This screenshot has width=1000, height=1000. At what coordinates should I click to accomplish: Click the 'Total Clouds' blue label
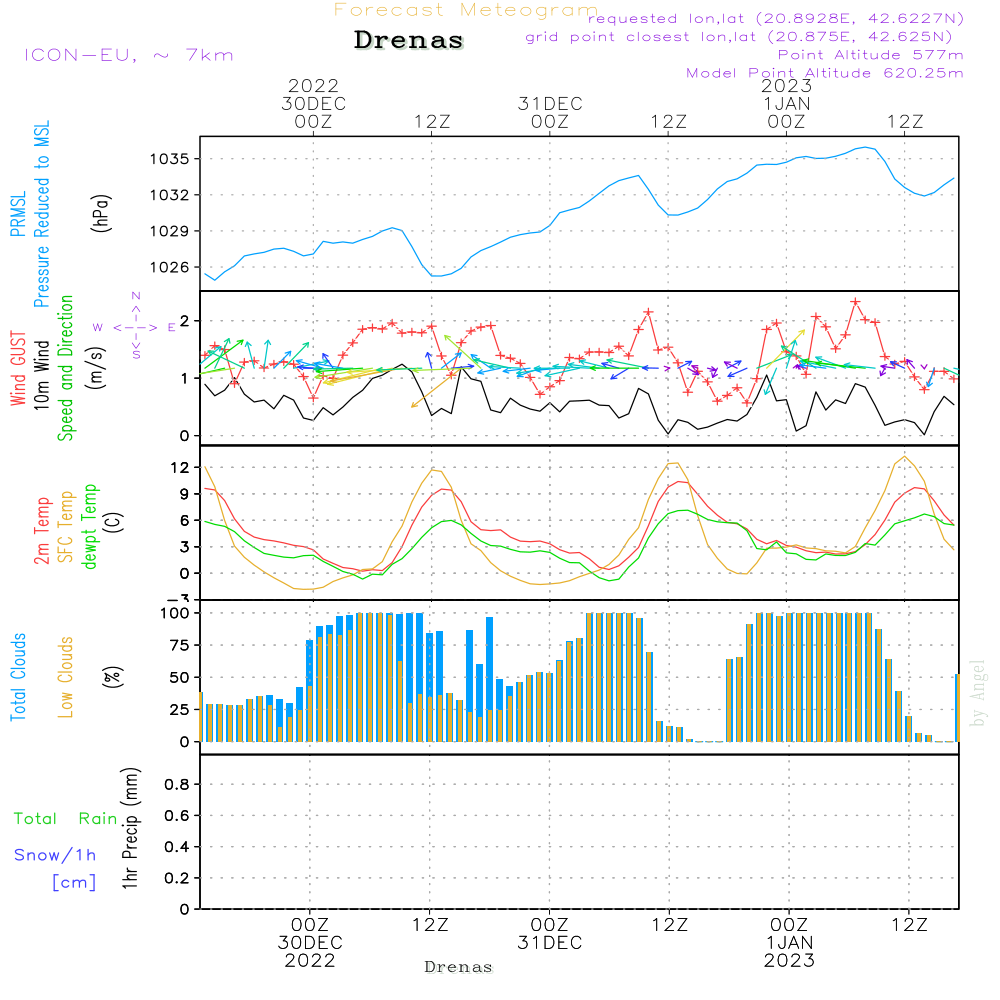pyautogui.click(x=18, y=677)
